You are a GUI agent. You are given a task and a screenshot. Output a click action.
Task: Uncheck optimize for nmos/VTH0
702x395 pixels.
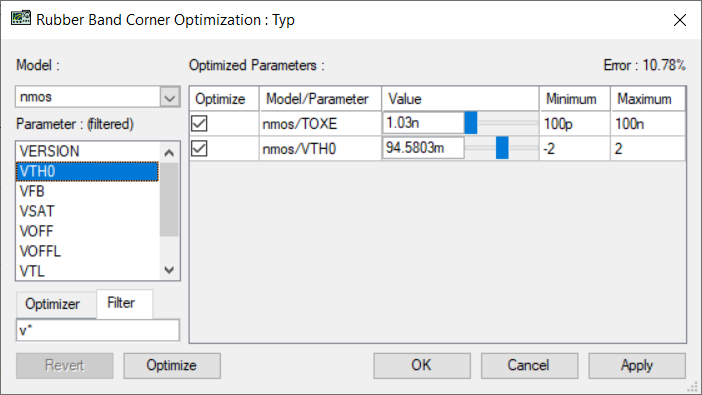pos(199,148)
